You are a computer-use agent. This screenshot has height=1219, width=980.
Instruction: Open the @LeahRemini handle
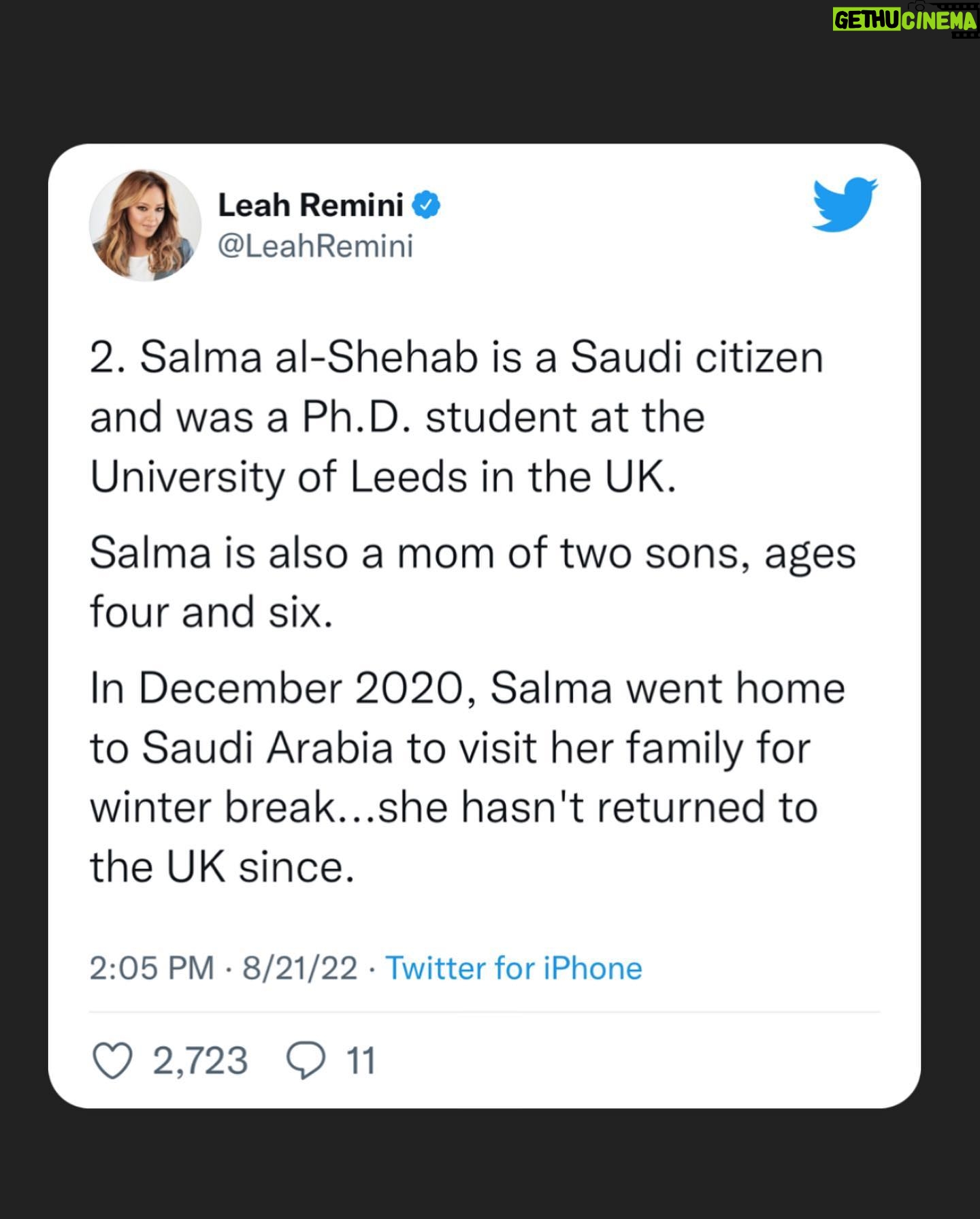tap(316, 246)
